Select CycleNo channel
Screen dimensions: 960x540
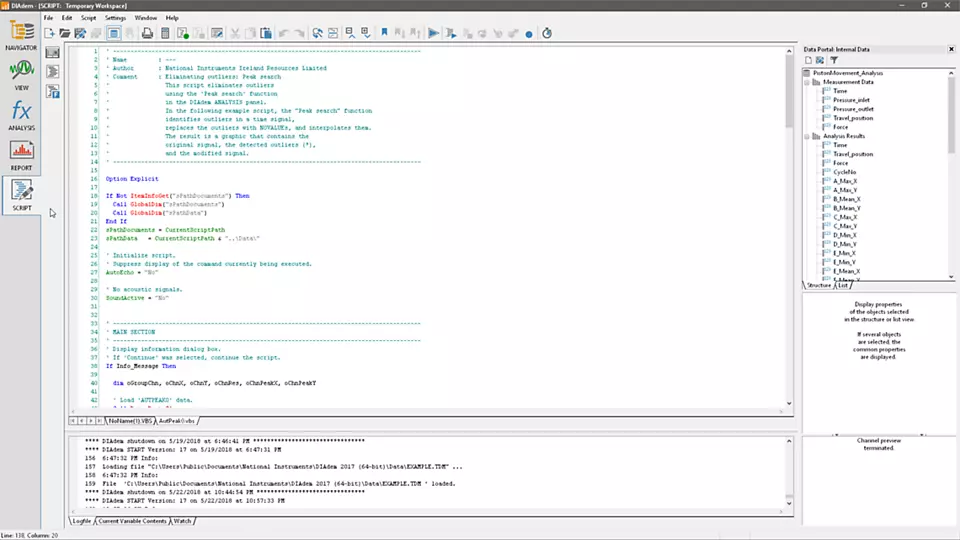(844, 172)
